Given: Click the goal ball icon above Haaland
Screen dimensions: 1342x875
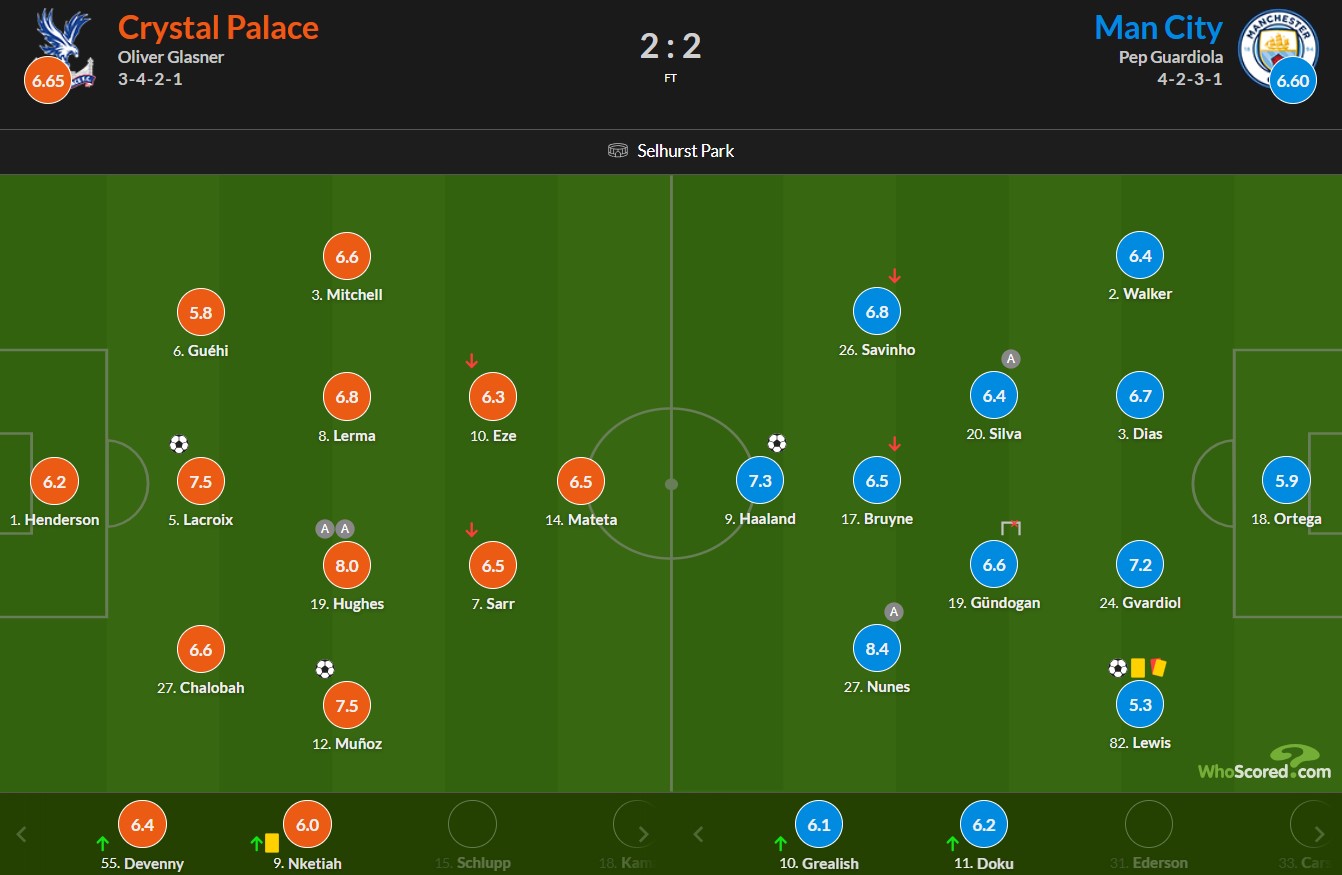Looking at the screenshot, I should (x=777, y=443).
